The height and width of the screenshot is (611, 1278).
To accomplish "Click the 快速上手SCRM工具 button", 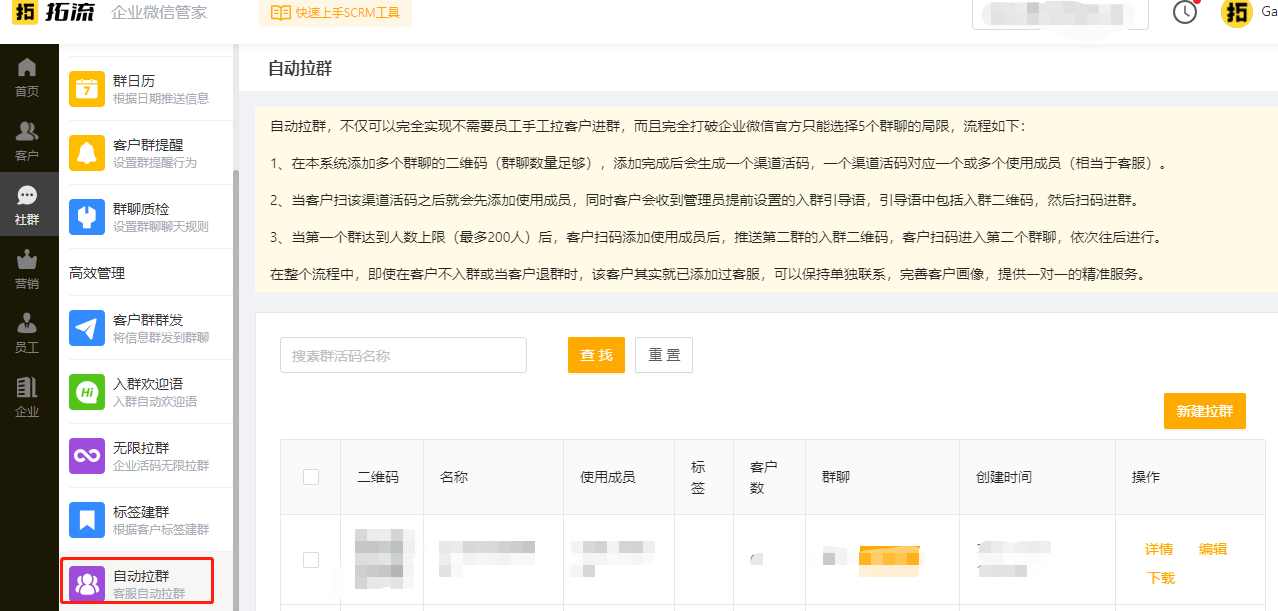I will click(x=335, y=13).
